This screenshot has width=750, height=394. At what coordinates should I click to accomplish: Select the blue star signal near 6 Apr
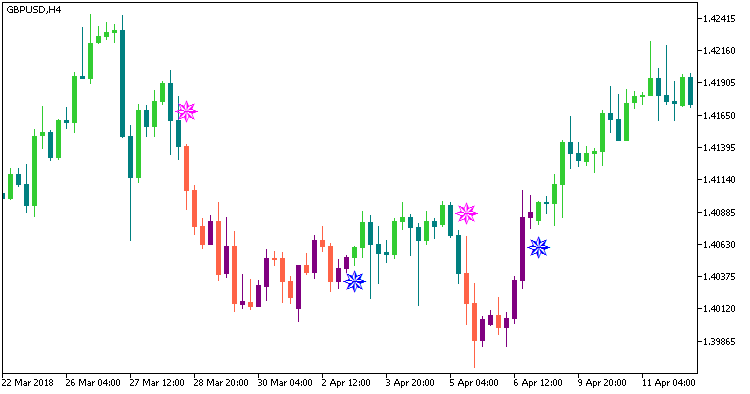[539, 248]
